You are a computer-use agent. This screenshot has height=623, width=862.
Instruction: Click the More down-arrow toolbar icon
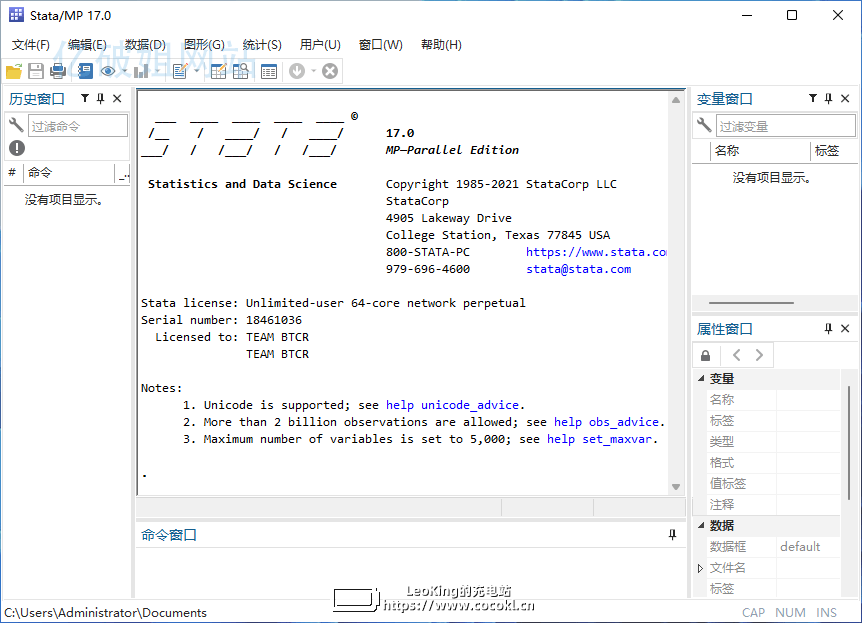click(297, 71)
